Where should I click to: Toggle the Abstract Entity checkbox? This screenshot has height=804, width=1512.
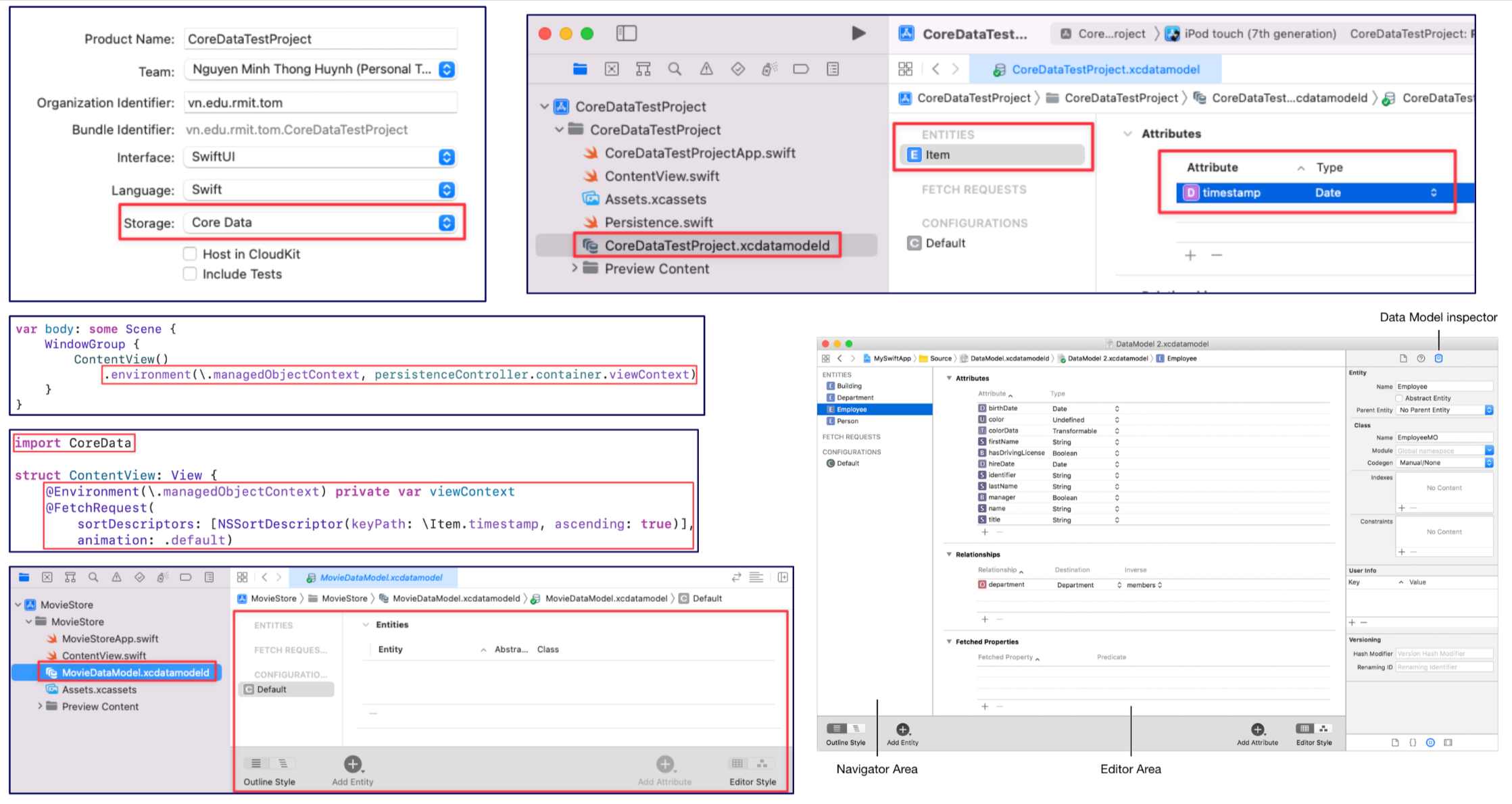point(1398,398)
